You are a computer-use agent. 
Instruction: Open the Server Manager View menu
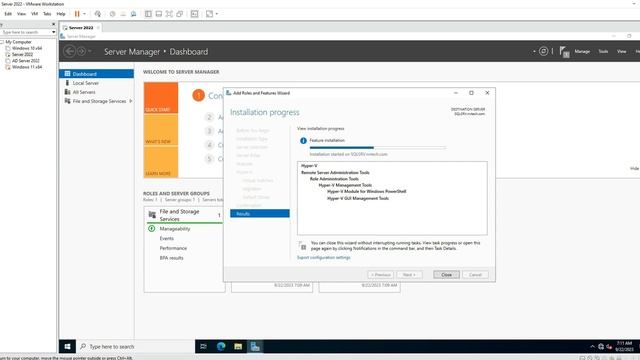[621, 51]
